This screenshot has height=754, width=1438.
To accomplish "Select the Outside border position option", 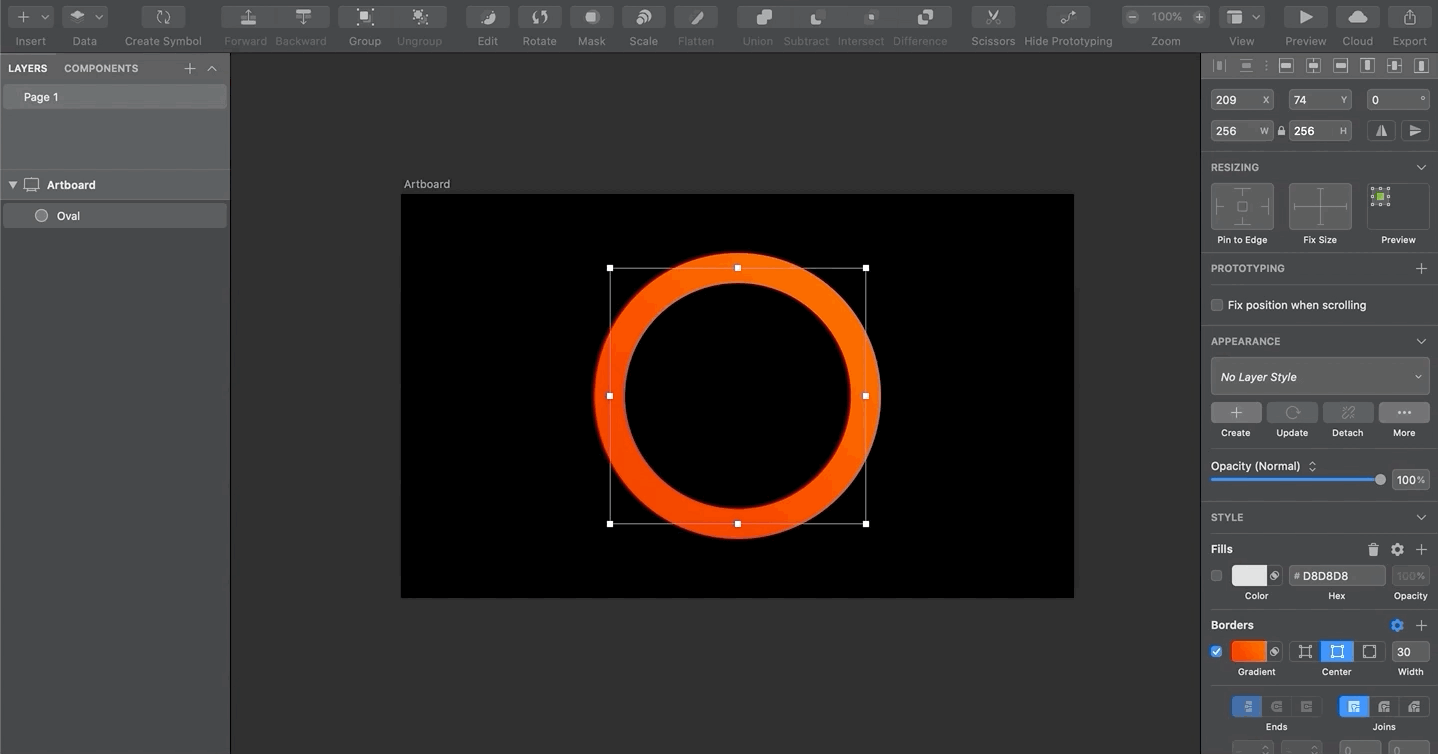I will tap(1369, 651).
